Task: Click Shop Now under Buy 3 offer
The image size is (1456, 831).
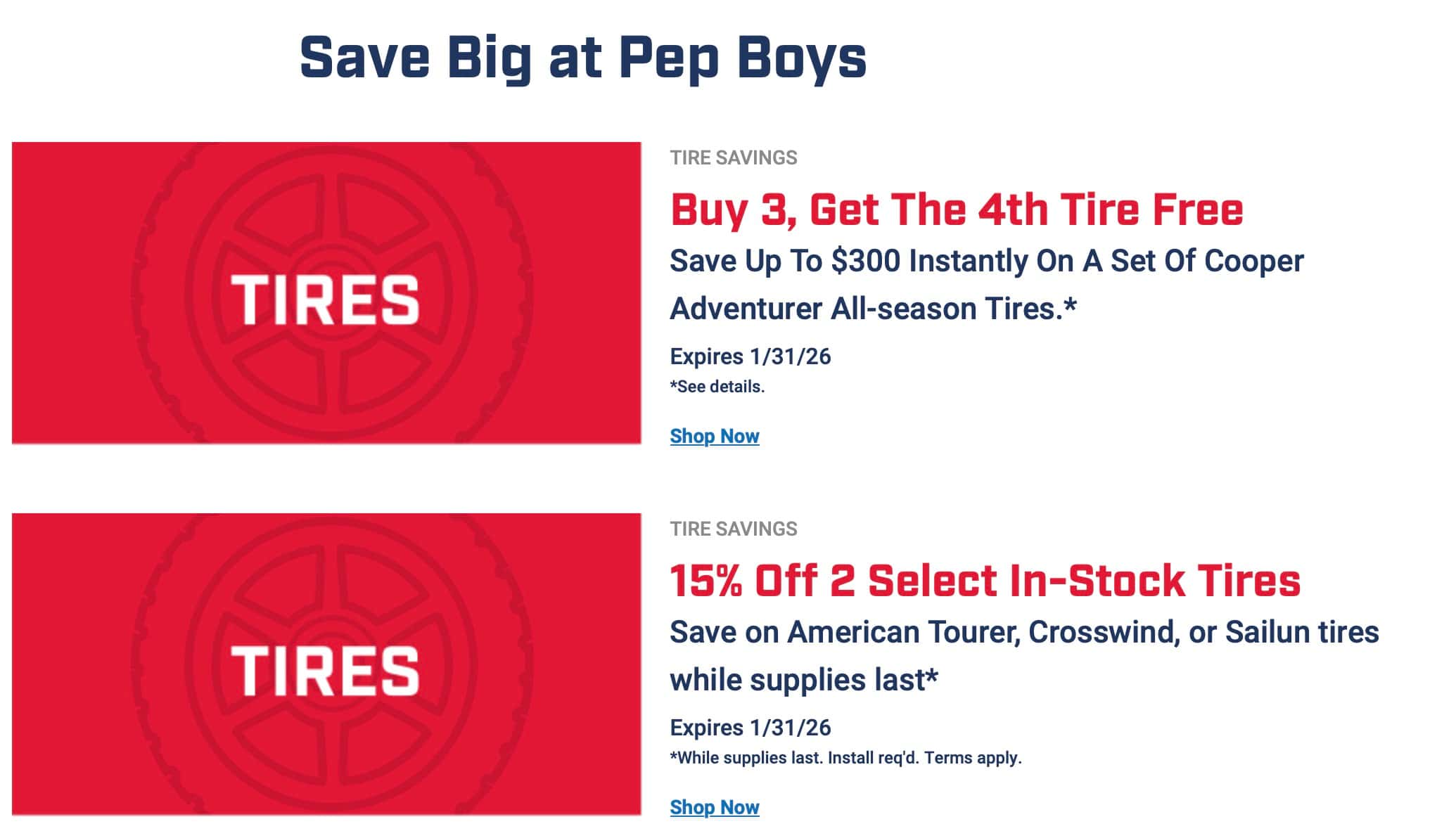Action: (x=714, y=436)
